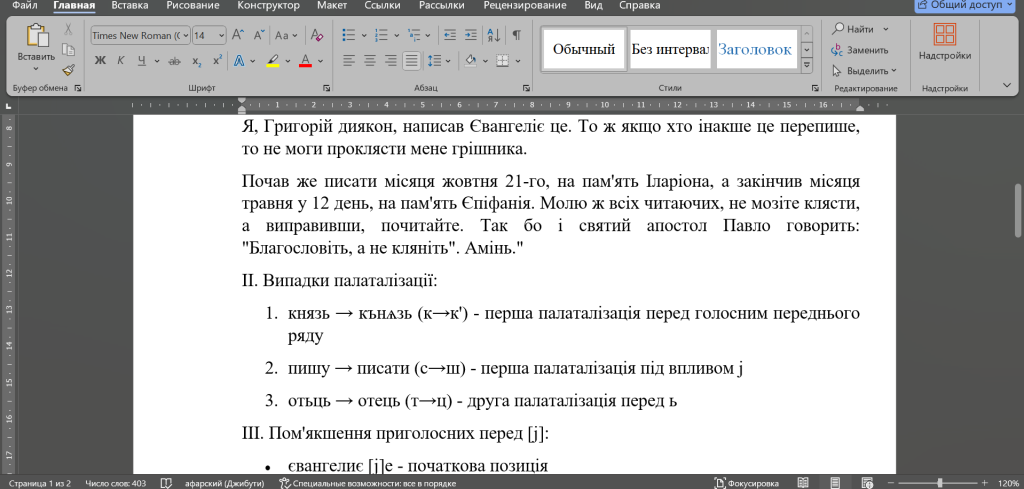The width and height of the screenshot is (1024, 489).
Task: Click the Subscript x₂ icon
Action: pyautogui.click(x=197, y=61)
